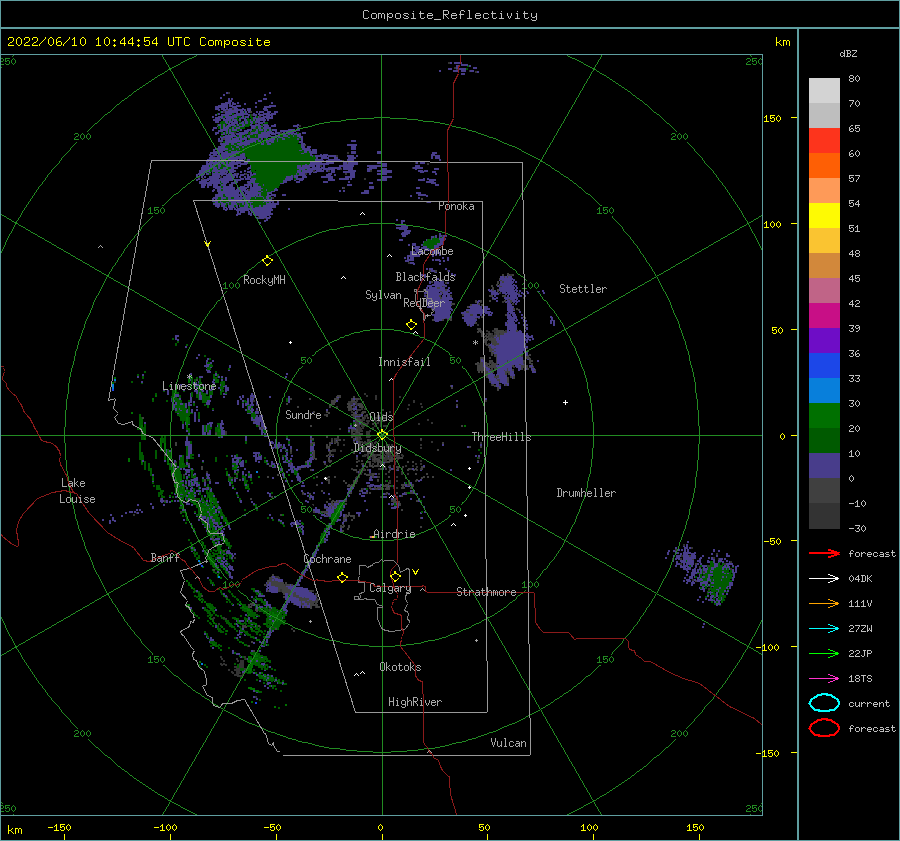This screenshot has width=900, height=841.
Task: Select the Strathmore label
Action: click(x=486, y=592)
